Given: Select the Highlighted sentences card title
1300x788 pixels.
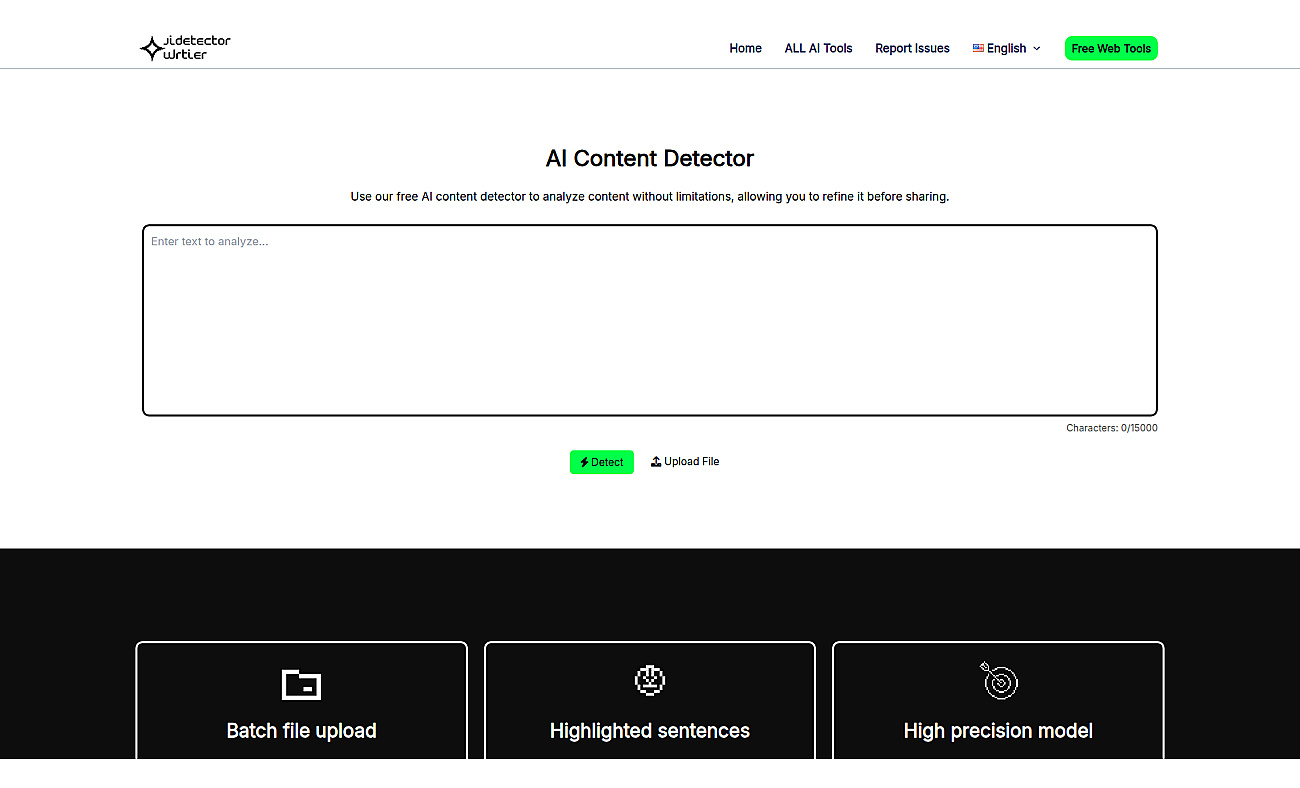Looking at the screenshot, I should [x=650, y=731].
